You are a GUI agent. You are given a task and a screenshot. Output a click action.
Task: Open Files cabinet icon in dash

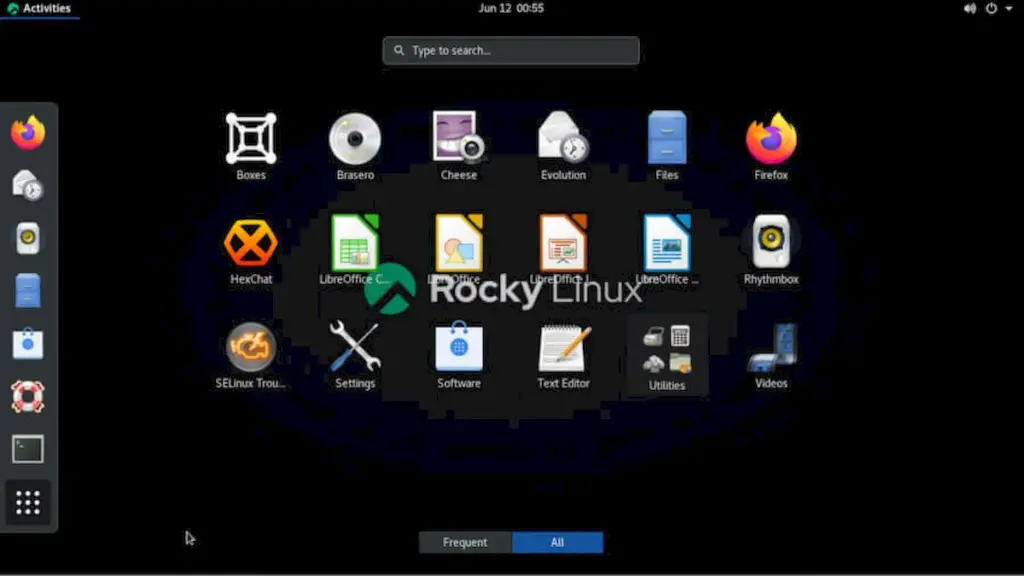coord(27,291)
